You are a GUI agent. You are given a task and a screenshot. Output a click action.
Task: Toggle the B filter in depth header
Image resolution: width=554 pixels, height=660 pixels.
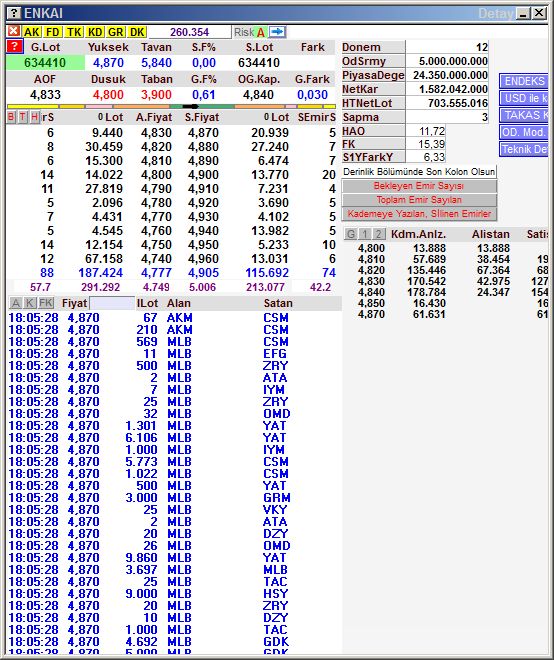pyautogui.click(x=11, y=117)
